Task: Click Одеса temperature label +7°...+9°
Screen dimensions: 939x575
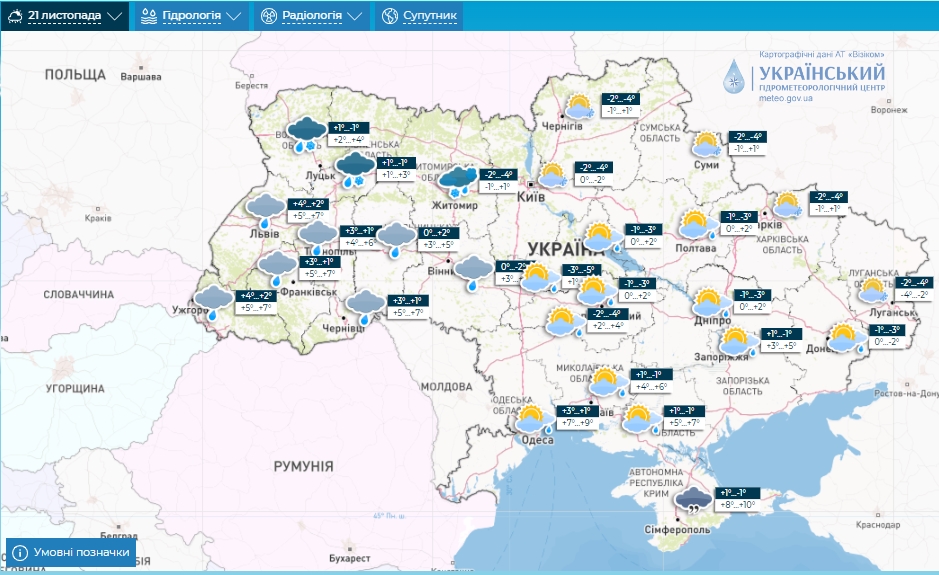Action: (x=577, y=423)
